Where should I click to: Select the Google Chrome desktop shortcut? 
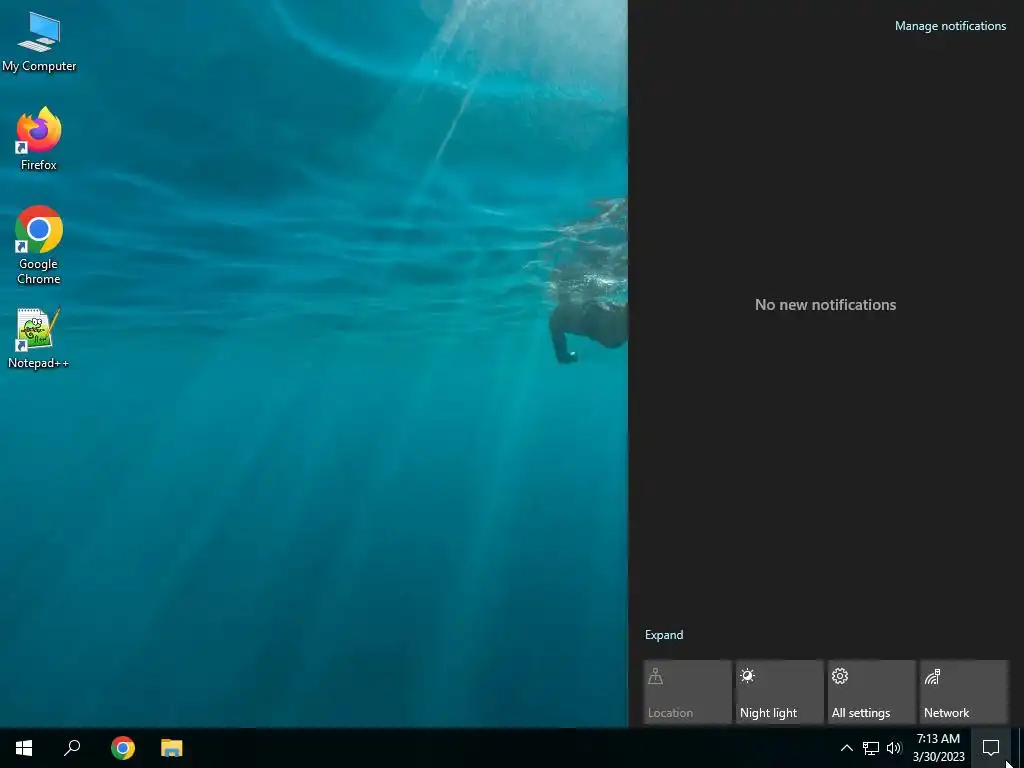(39, 245)
